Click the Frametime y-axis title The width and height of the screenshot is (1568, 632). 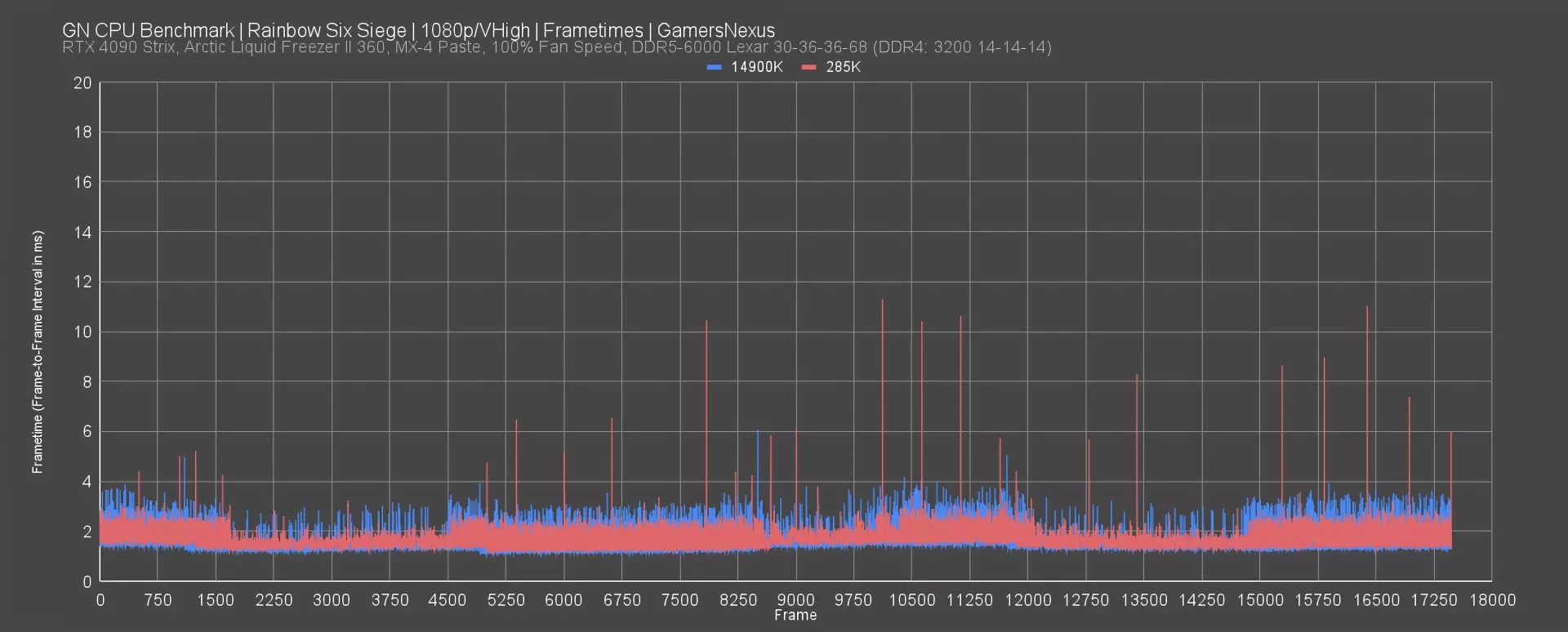(38, 352)
